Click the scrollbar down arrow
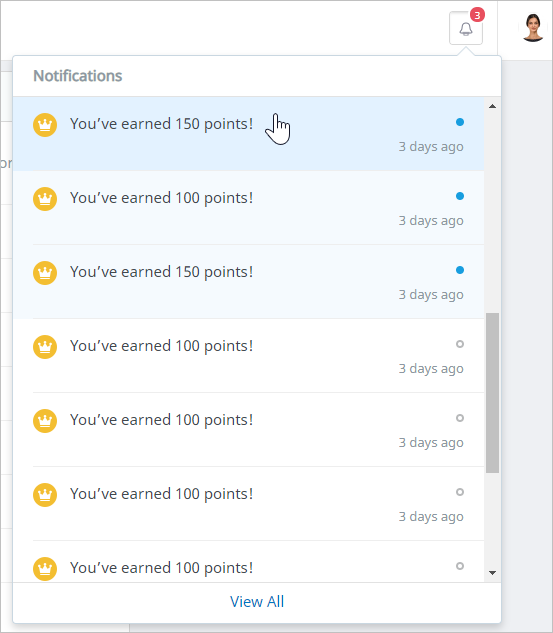This screenshot has height=633, width=553. coord(492,572)
